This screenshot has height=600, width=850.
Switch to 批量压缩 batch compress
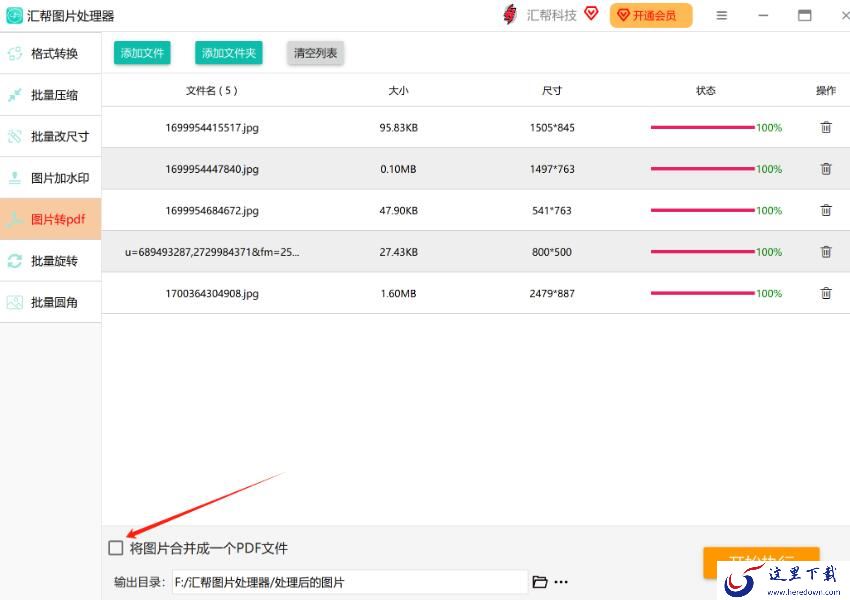[50, 95]
